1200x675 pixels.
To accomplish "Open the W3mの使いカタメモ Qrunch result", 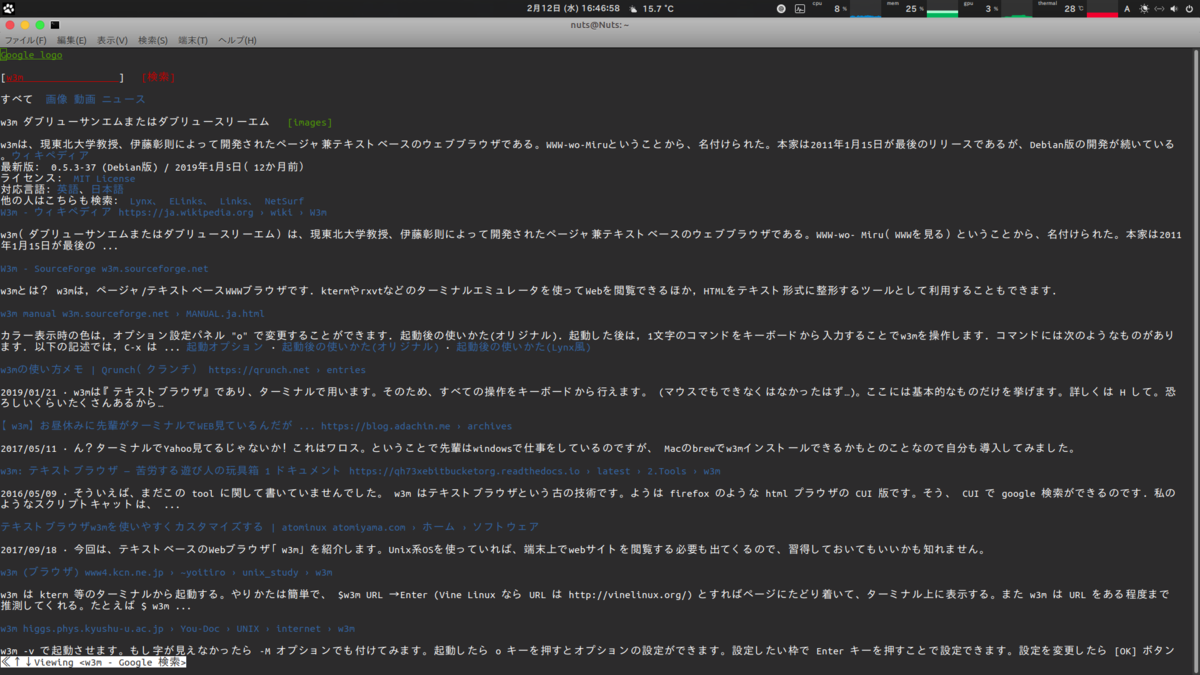I will 183,370.
